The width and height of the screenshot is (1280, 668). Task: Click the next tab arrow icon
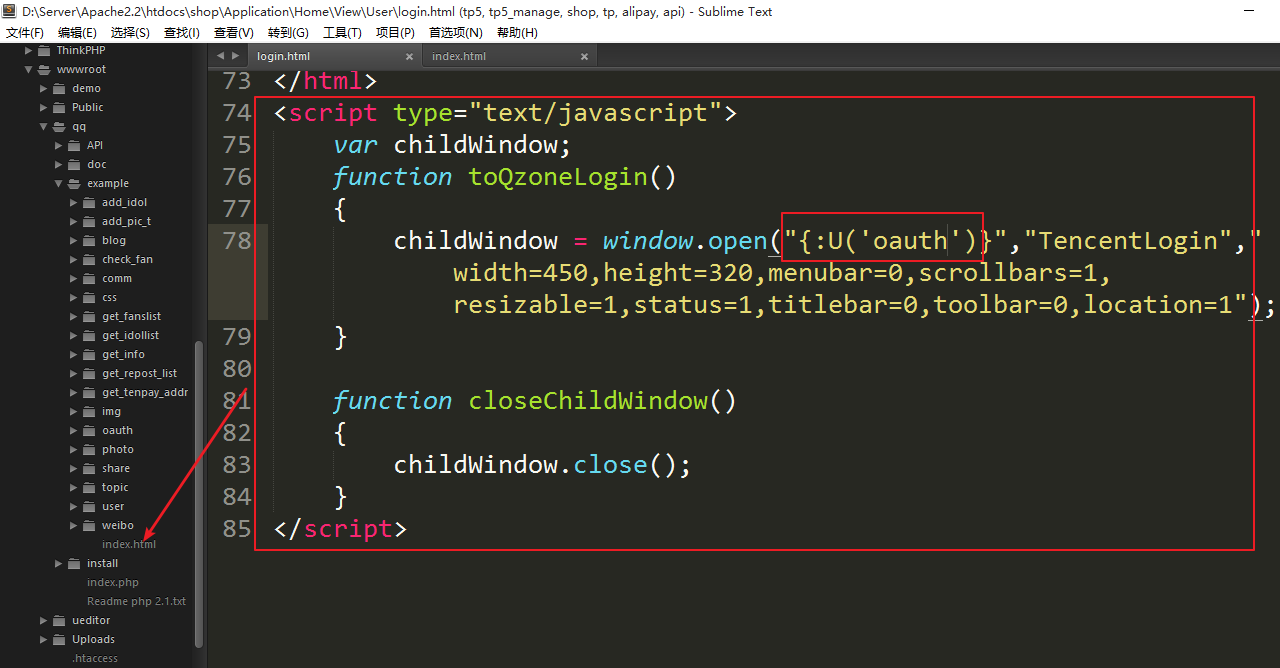(x=235, y=56)
